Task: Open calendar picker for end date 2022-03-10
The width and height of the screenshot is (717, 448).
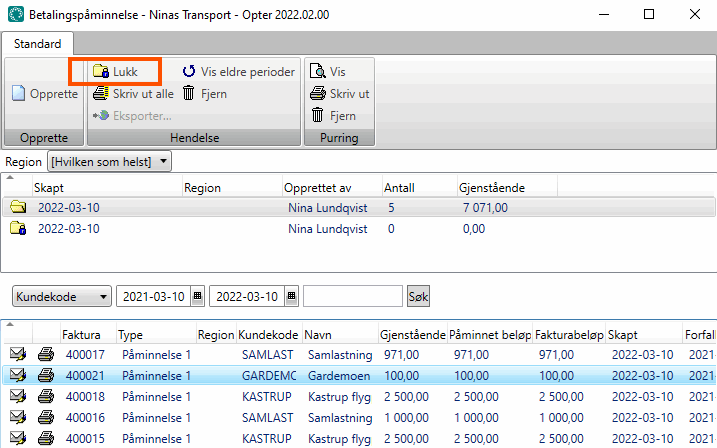Action: pyautogui.click(x=291, y=297)
